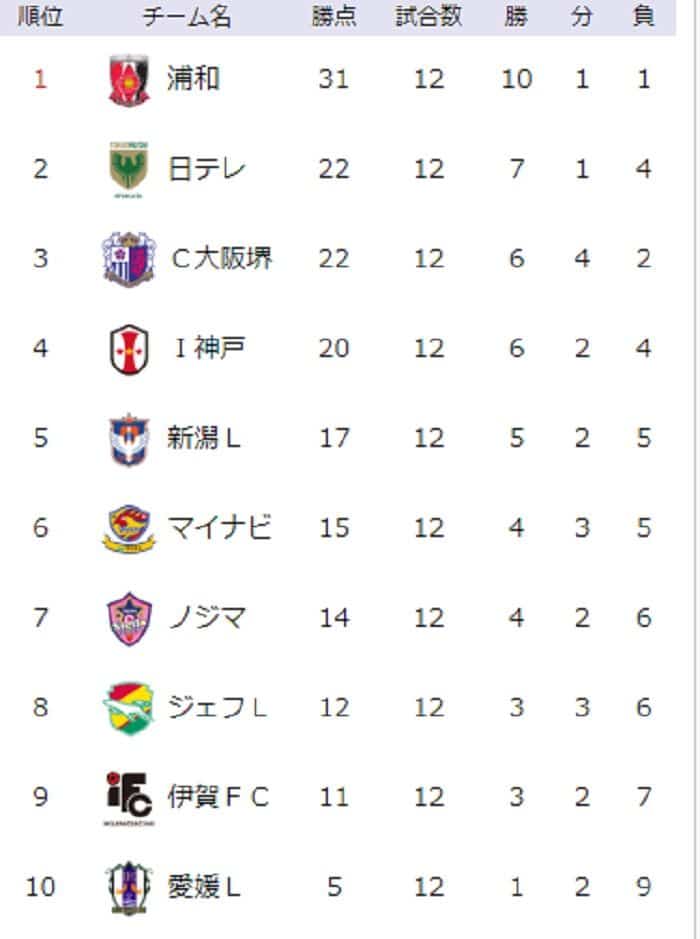Select the 伊賀FC black logo
The height and width of the screenshot is (939, 700).
pyautogui.click(x=129, y=798)
